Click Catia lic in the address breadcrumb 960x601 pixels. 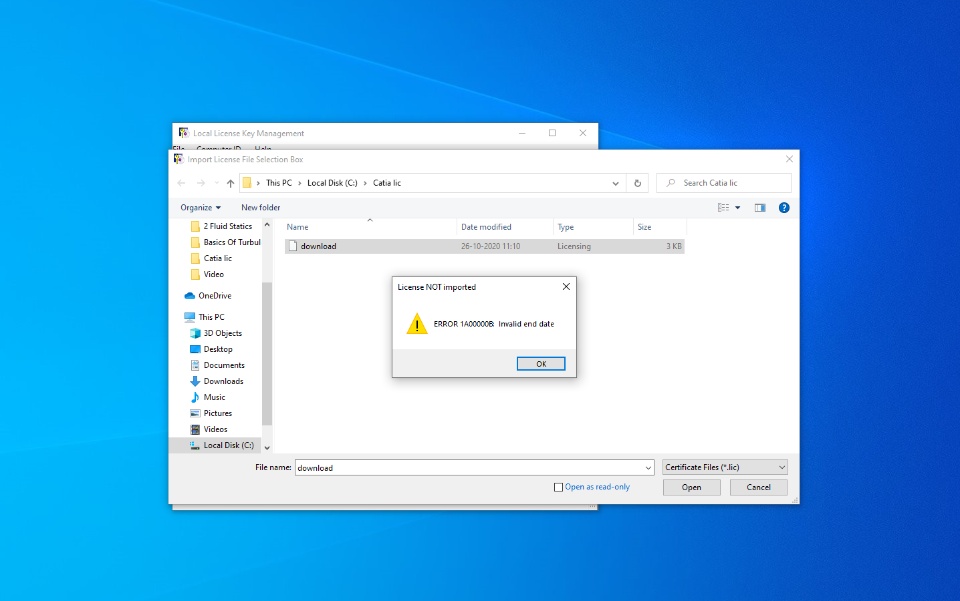(x=387, y=183)
